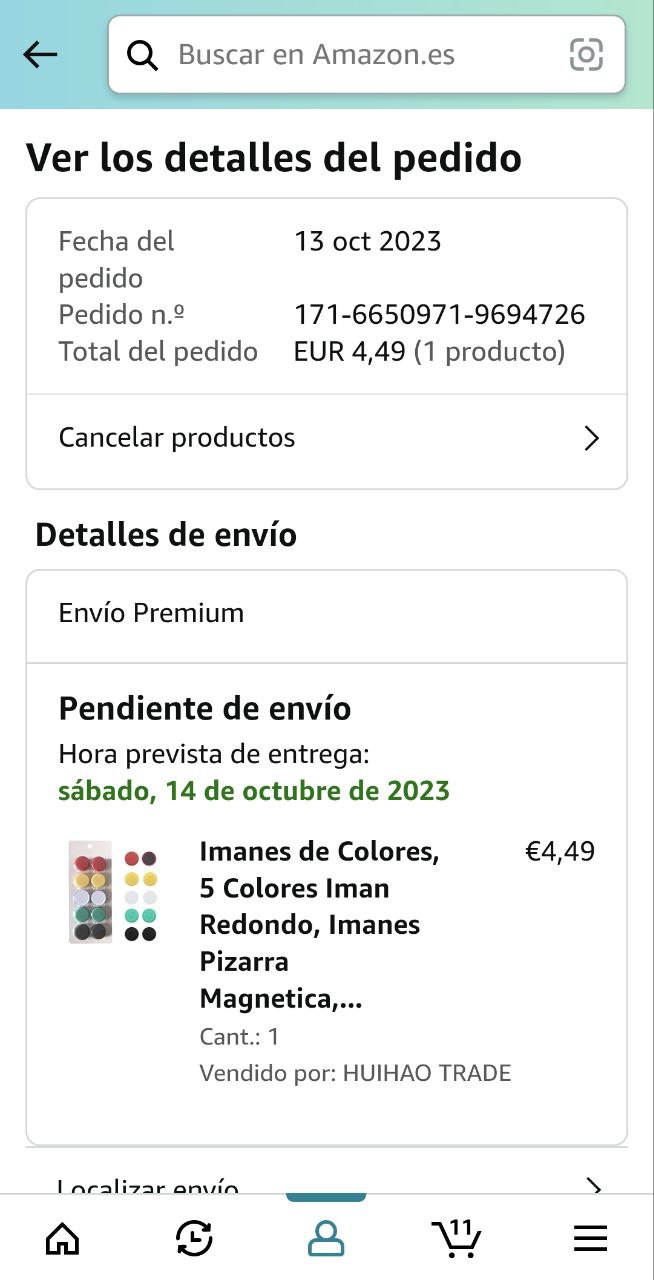The width and height of the screenshot is (654, 1280).
Task: Go to the Home tab icon
Action: [63, 1239]
